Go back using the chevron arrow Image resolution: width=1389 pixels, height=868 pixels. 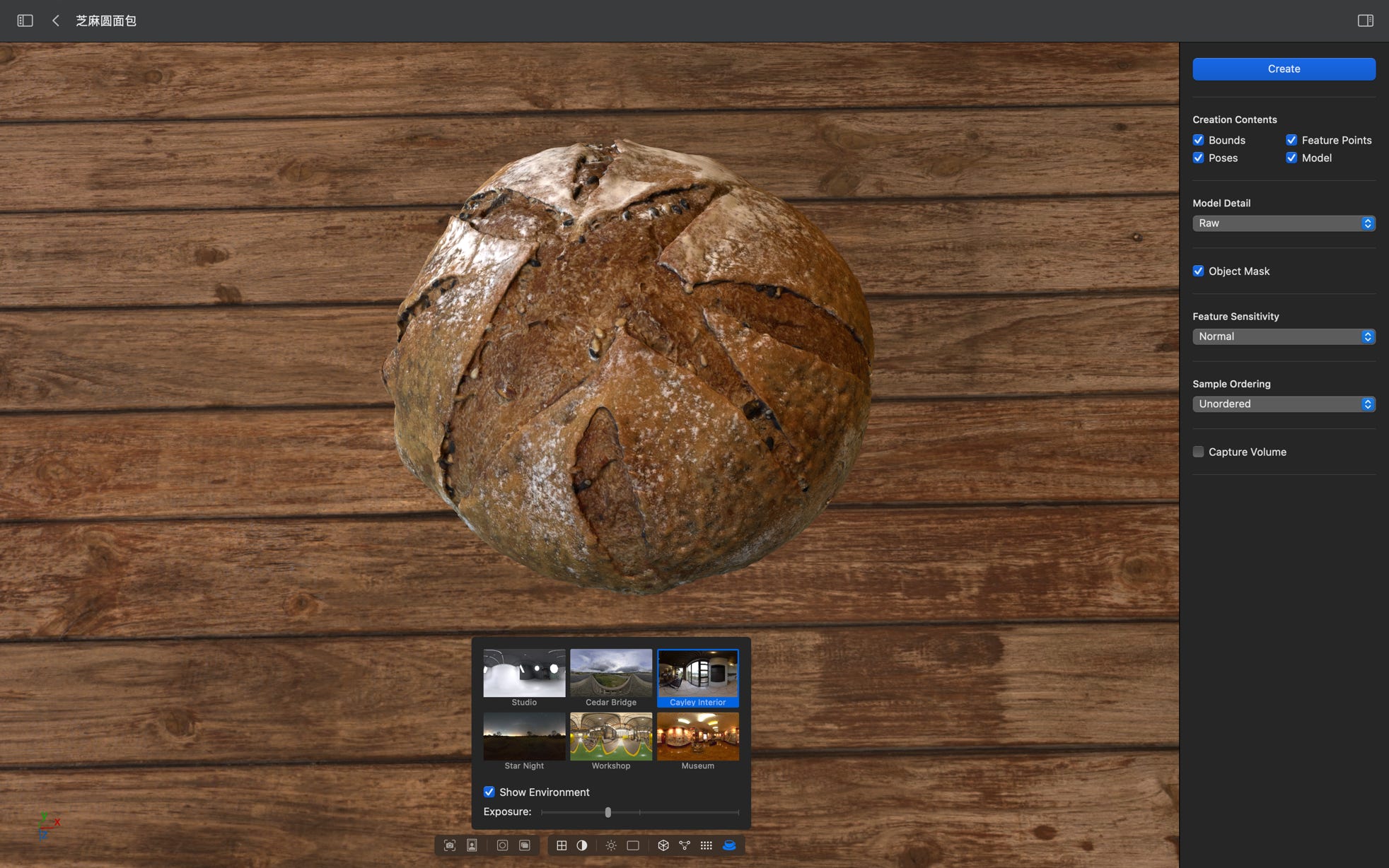pos(55,20)
